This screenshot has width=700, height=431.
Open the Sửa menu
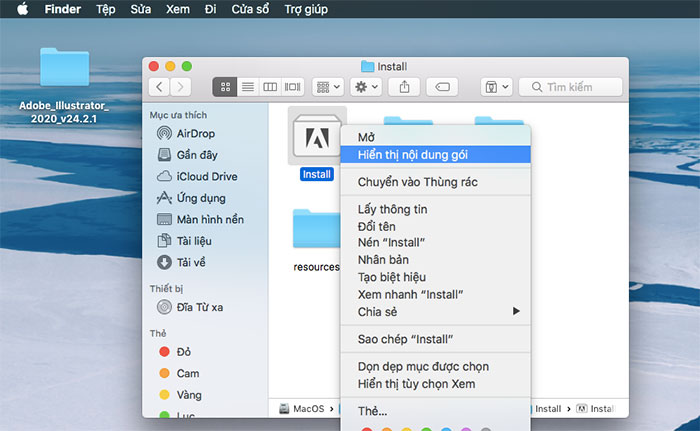141,9
